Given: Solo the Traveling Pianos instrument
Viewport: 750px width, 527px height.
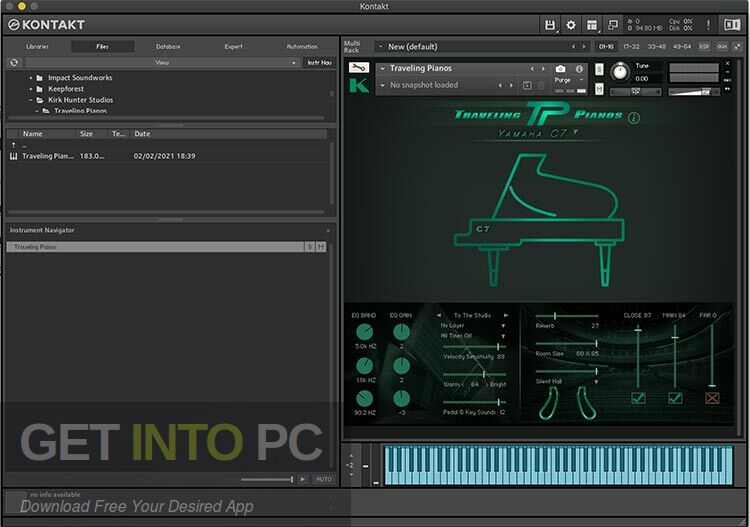Looking at the screenshot, I should coord(599,70).
